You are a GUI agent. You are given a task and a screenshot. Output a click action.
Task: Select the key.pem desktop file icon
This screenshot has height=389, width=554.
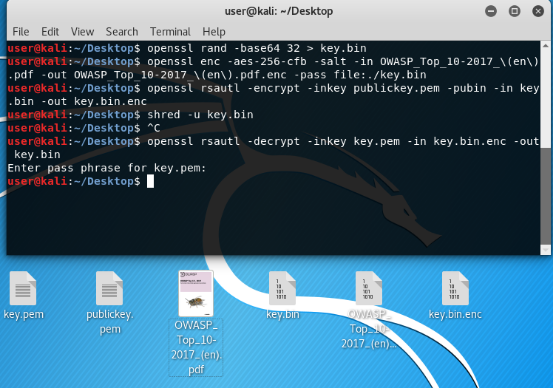(x=23, y=288)
